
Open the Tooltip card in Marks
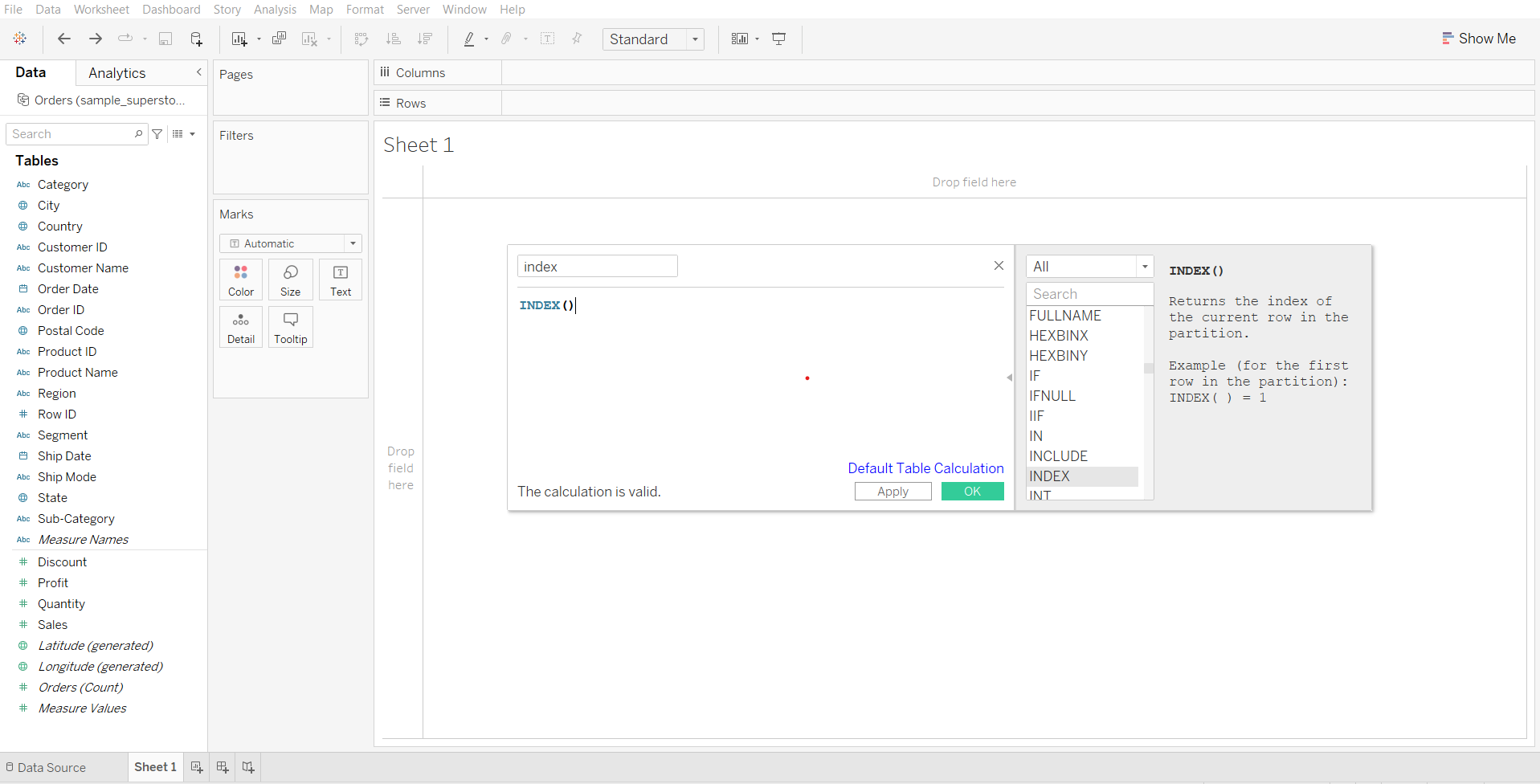pyautogui.click(x=290, y=327)
